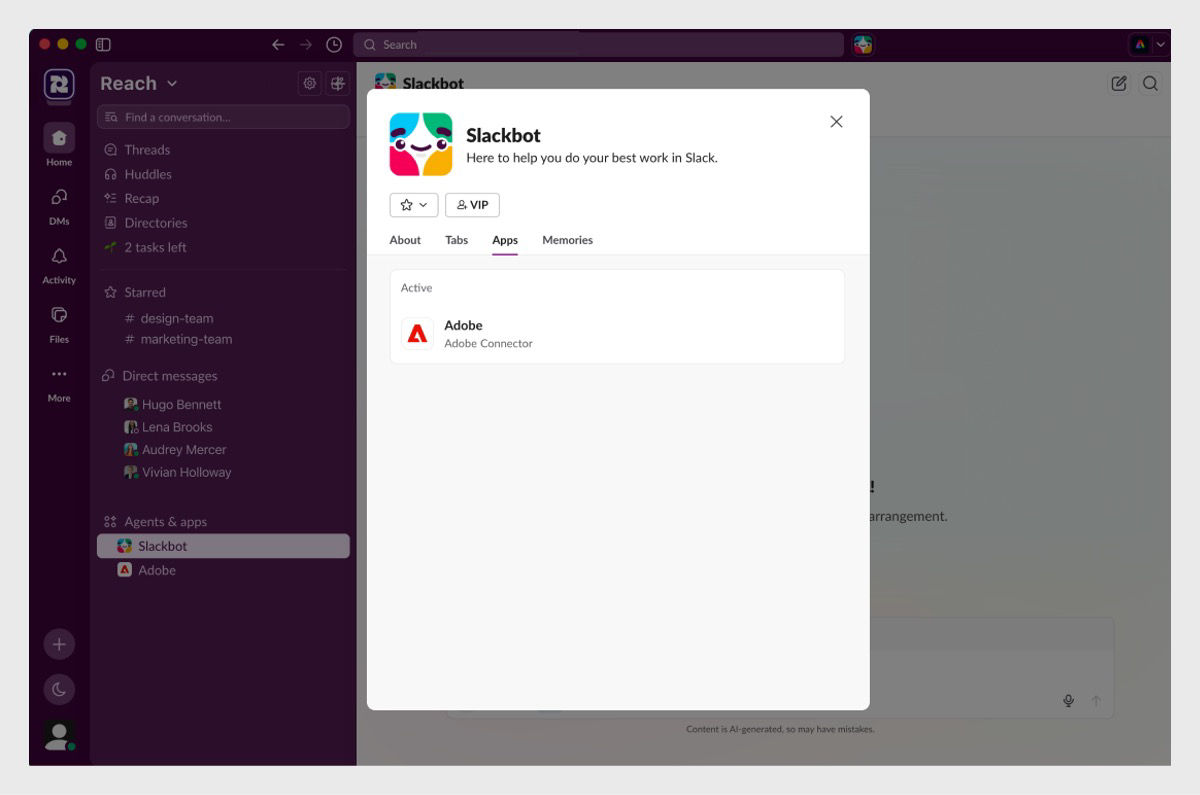Click the Find a conversation field
This screenshot has width=1200, height=795.
pyautogui.click(x=223, y=117)
